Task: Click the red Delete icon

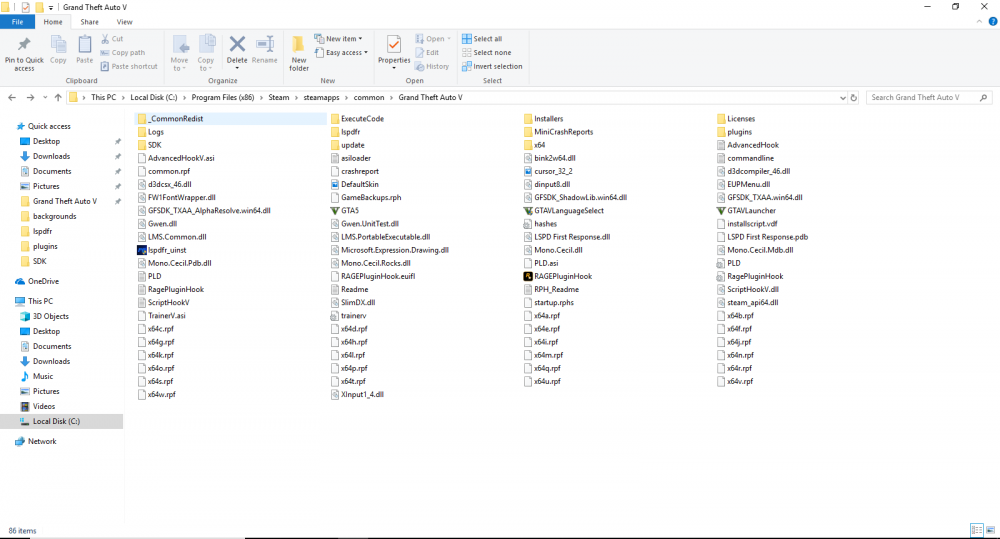Action: click(237, 44)
